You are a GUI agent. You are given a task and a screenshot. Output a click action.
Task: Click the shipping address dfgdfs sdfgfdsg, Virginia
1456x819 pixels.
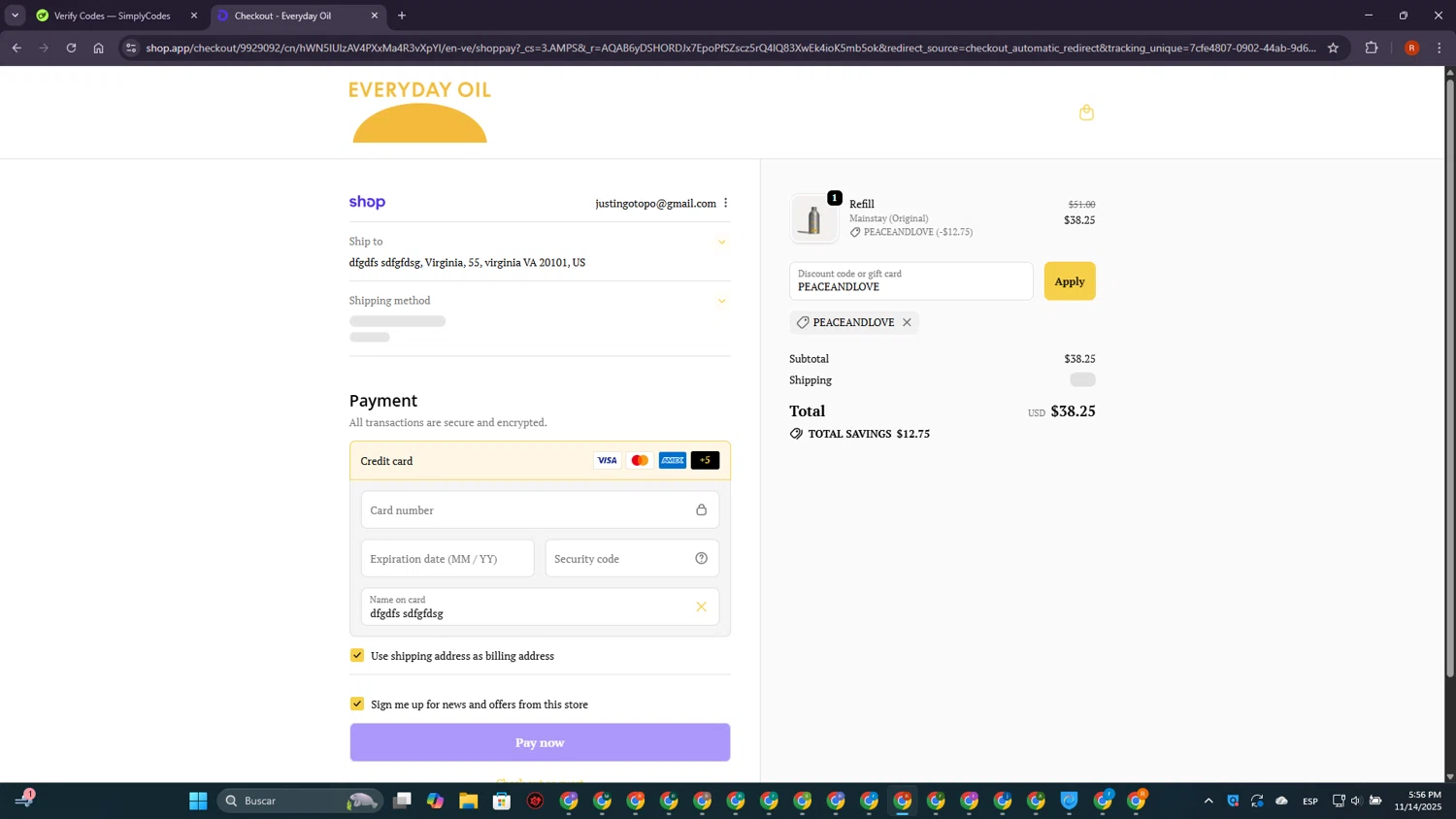click(x=467, y=263)
